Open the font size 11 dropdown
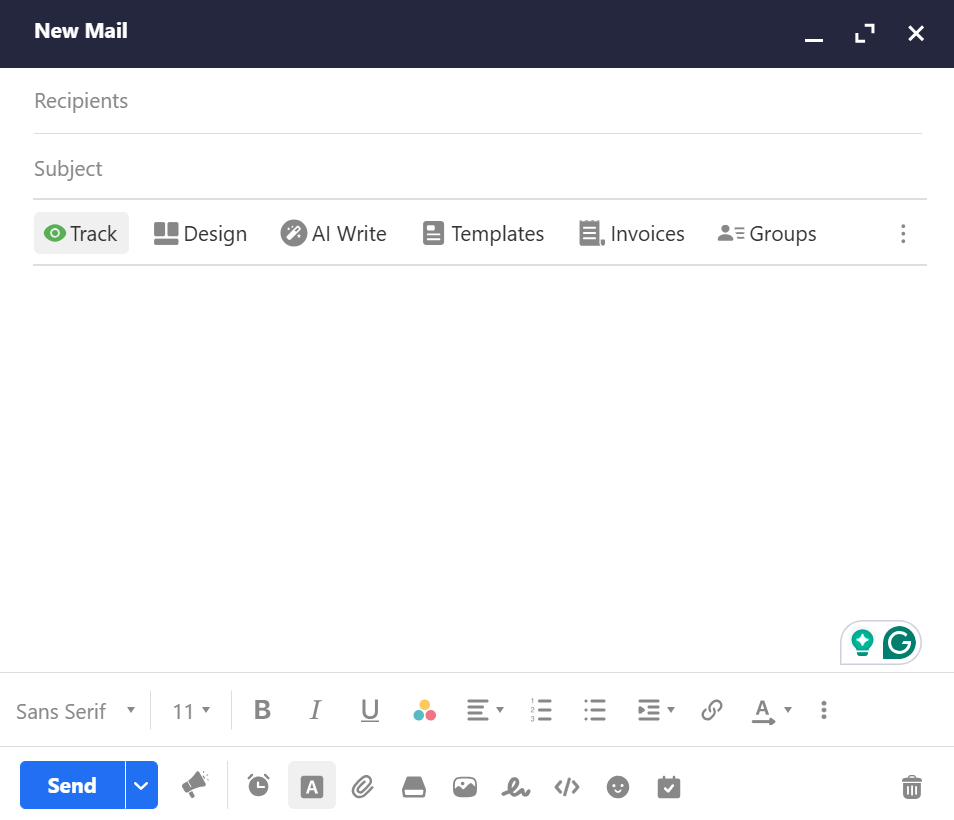Screen dimensions: 954x820 pos(191,711)
